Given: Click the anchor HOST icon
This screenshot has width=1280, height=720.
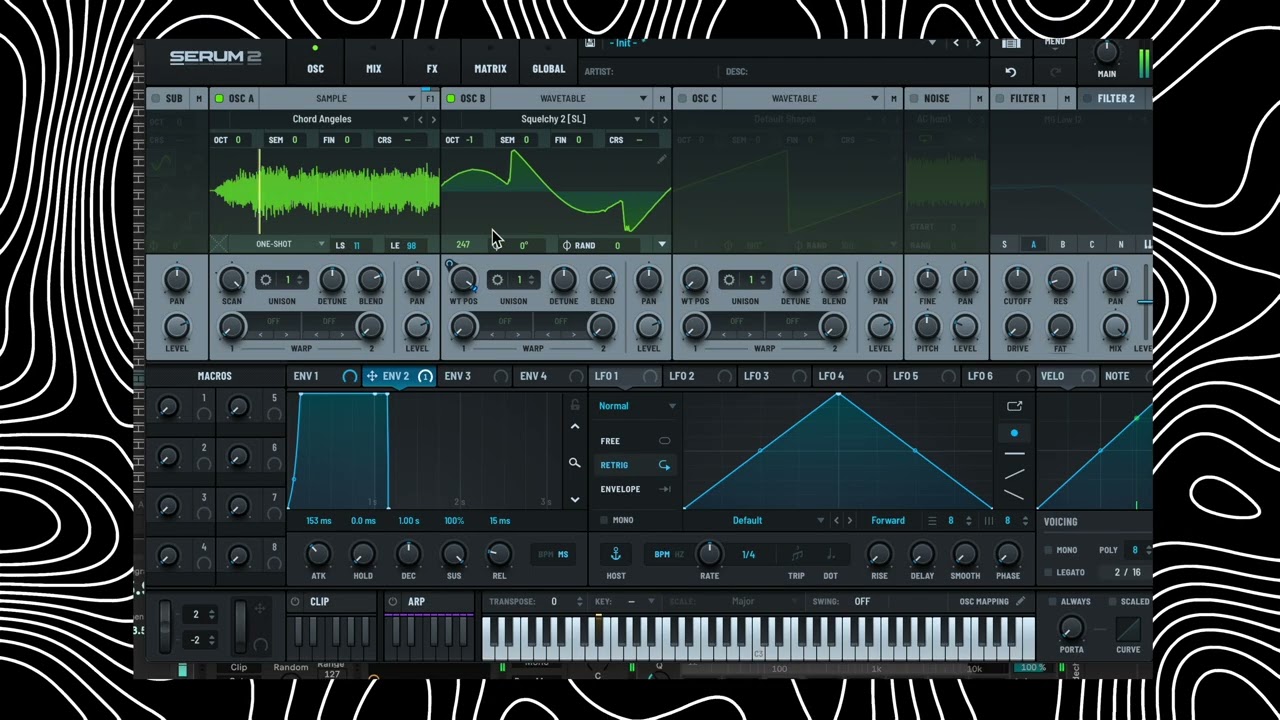Looking at the screenshot, I should [x=616, y=554].
